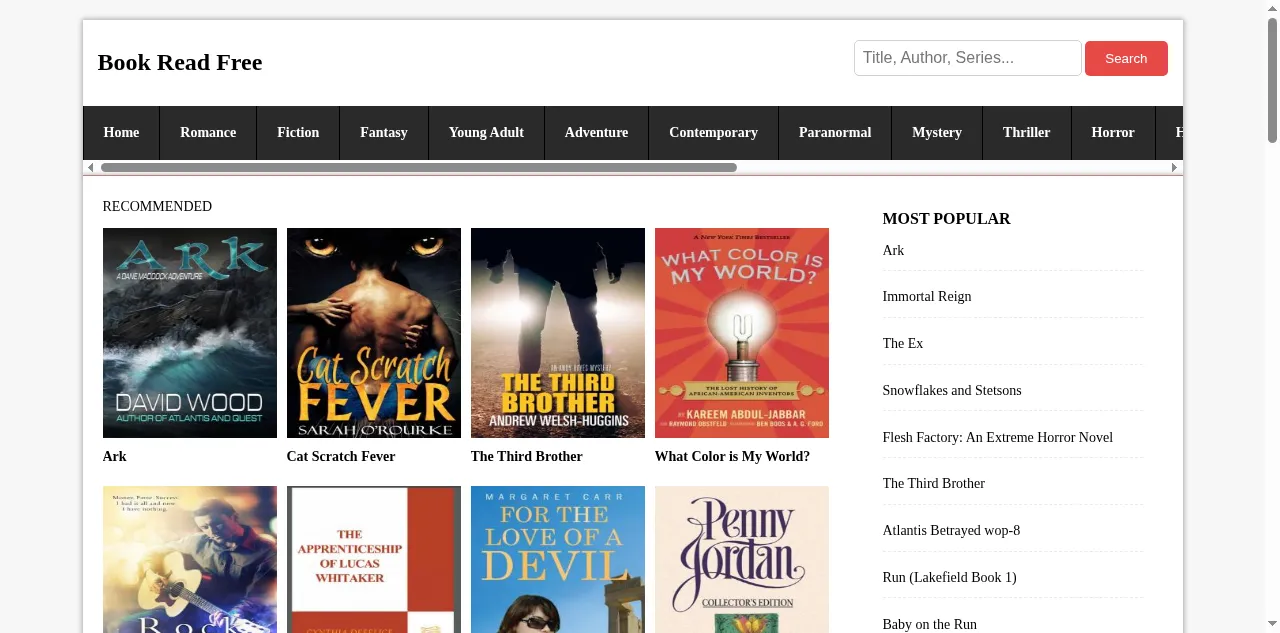Open Ark in Most Popular list
1280x633 pixels.
[x=893, y=251]
